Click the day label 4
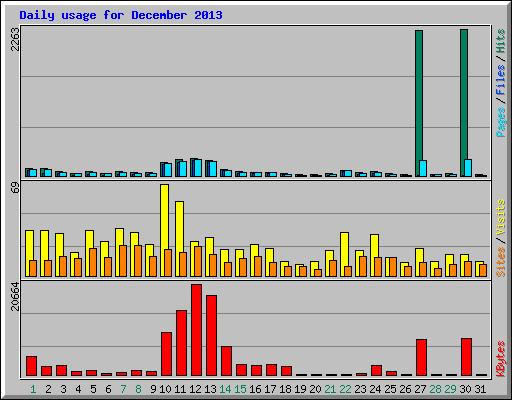512x400 pixels. point(78,389)
